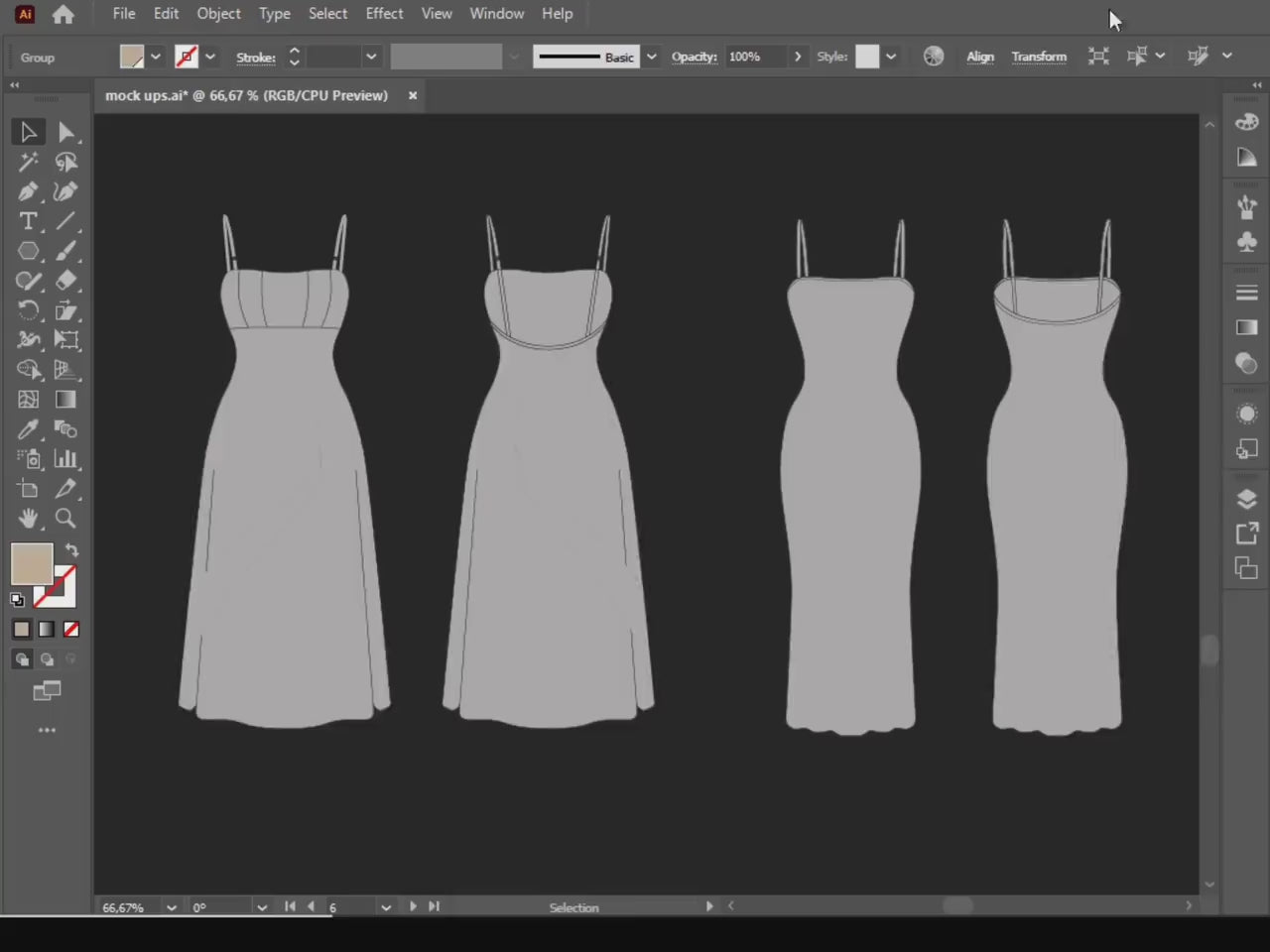Pick the Zoom tool
Image resolution: width=1270 pixels, height=952 pixels.
click(x=65, y=519)
